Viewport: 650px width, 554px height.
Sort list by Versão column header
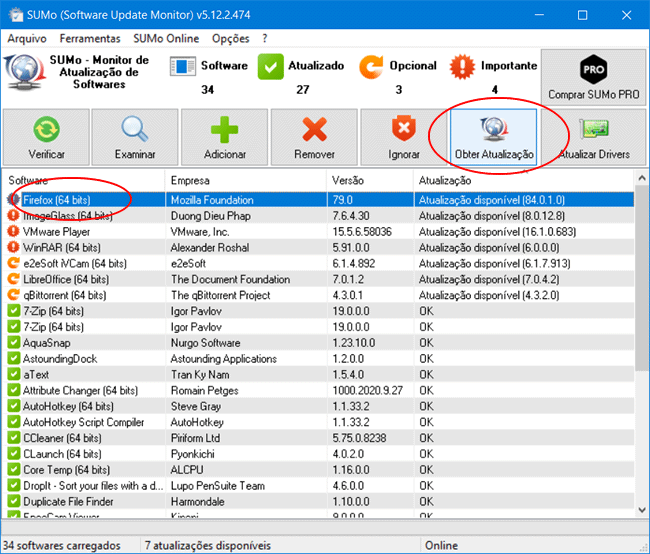click(x=368, y=180)
